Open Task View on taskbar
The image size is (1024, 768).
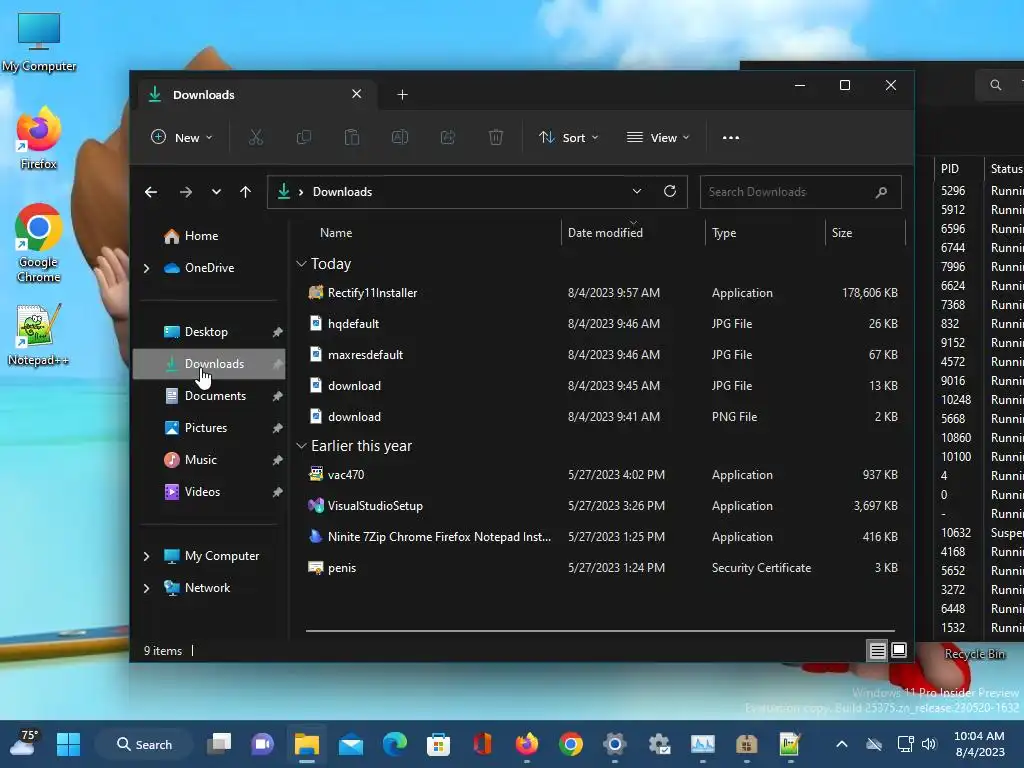point(219,744)
